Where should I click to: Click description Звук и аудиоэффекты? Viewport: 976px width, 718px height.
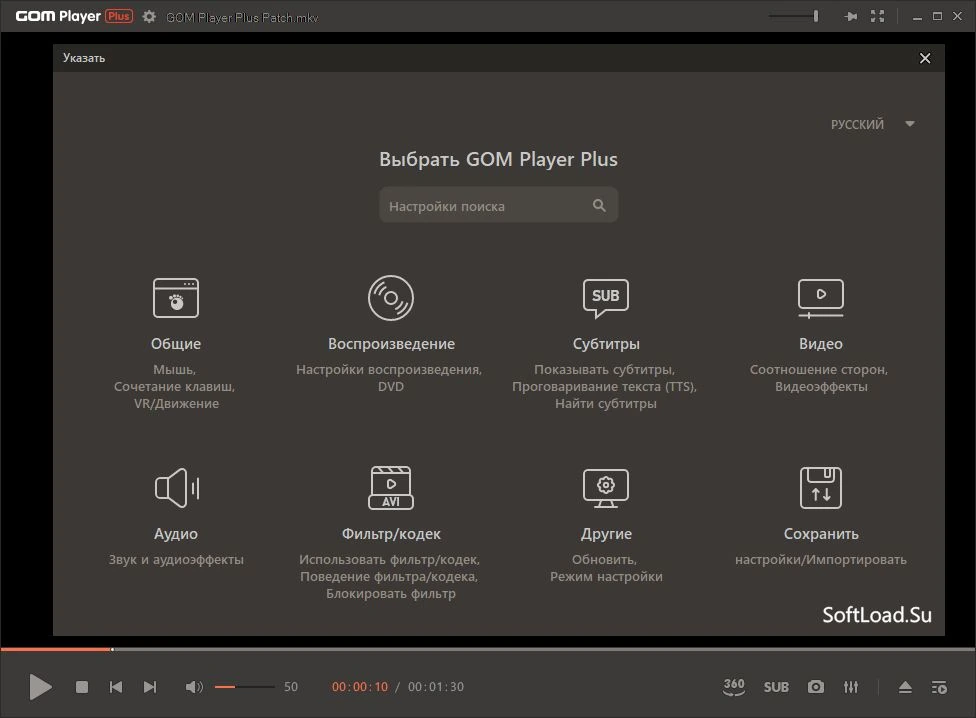[176, 559]
